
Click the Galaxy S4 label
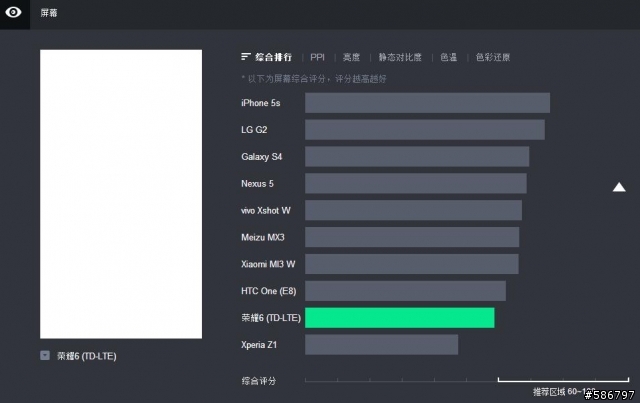pyautogui.click(x=261, y=157)
